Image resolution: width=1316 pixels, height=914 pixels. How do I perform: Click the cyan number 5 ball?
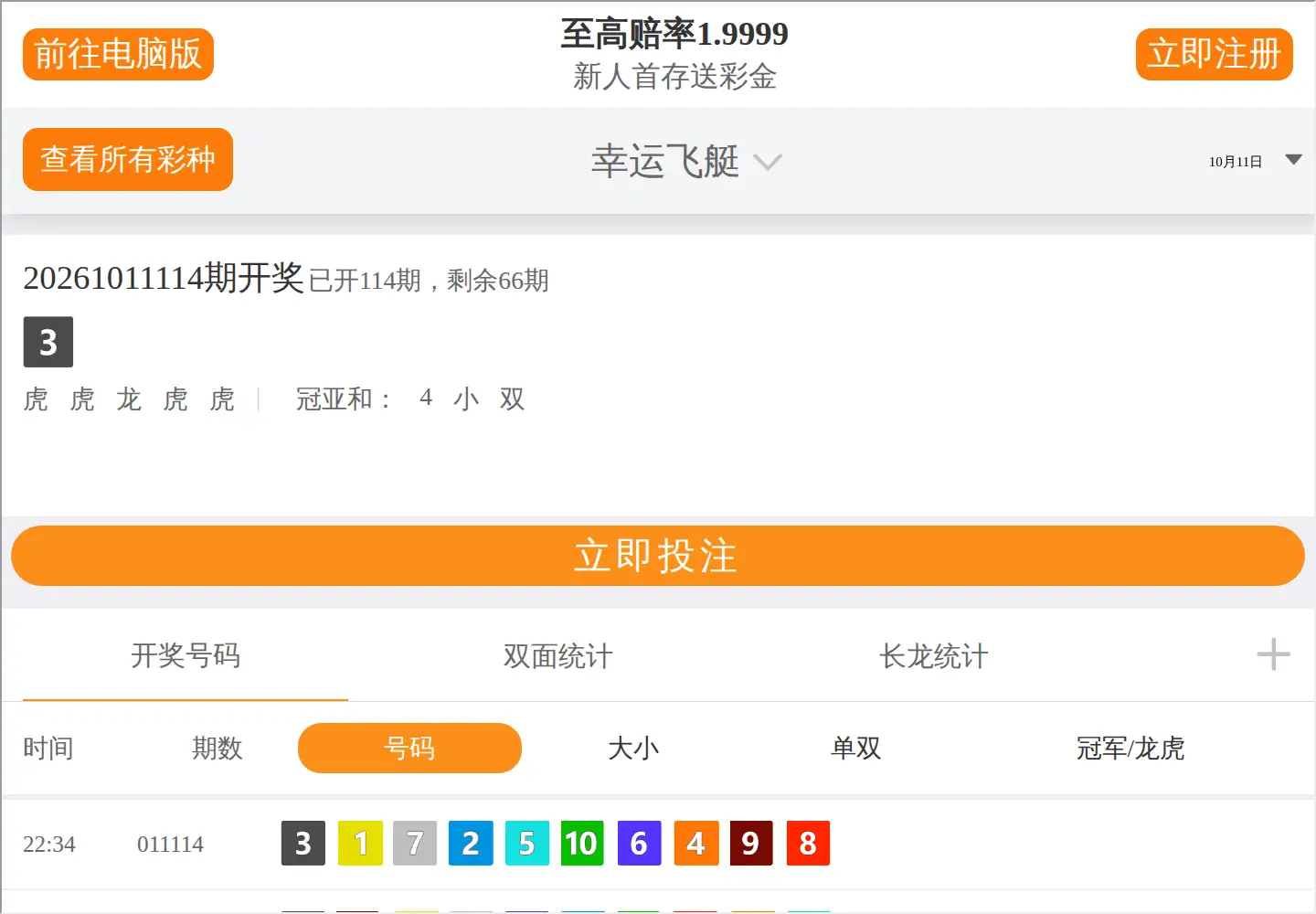527,843
